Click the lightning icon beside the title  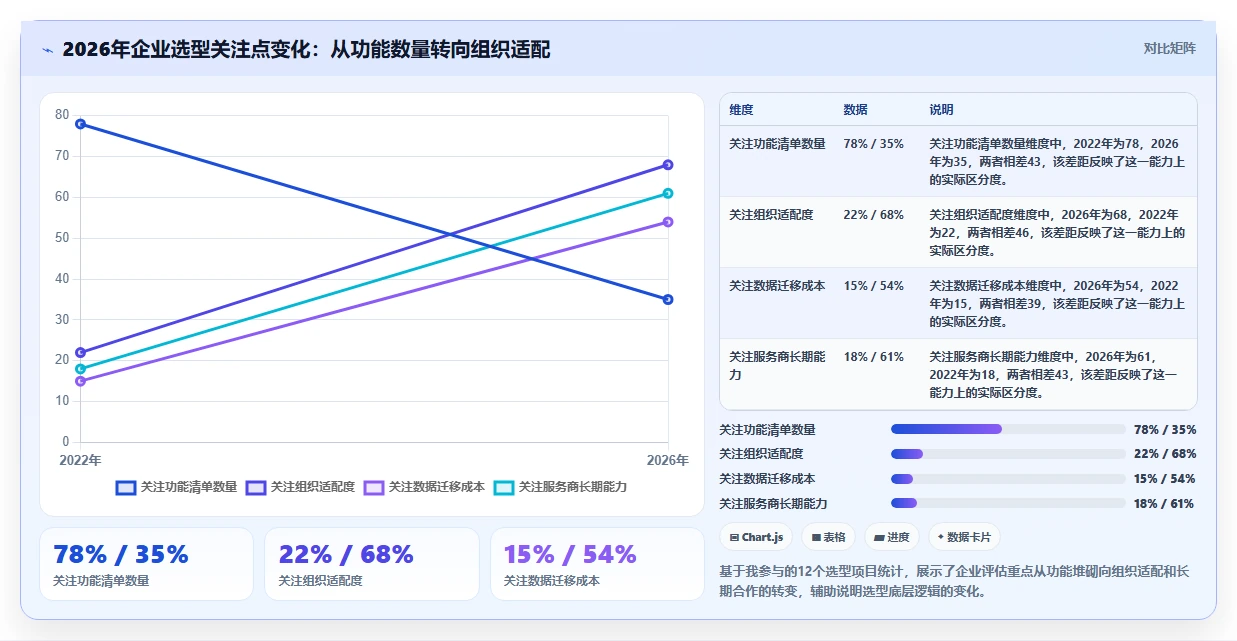[48, 49]
